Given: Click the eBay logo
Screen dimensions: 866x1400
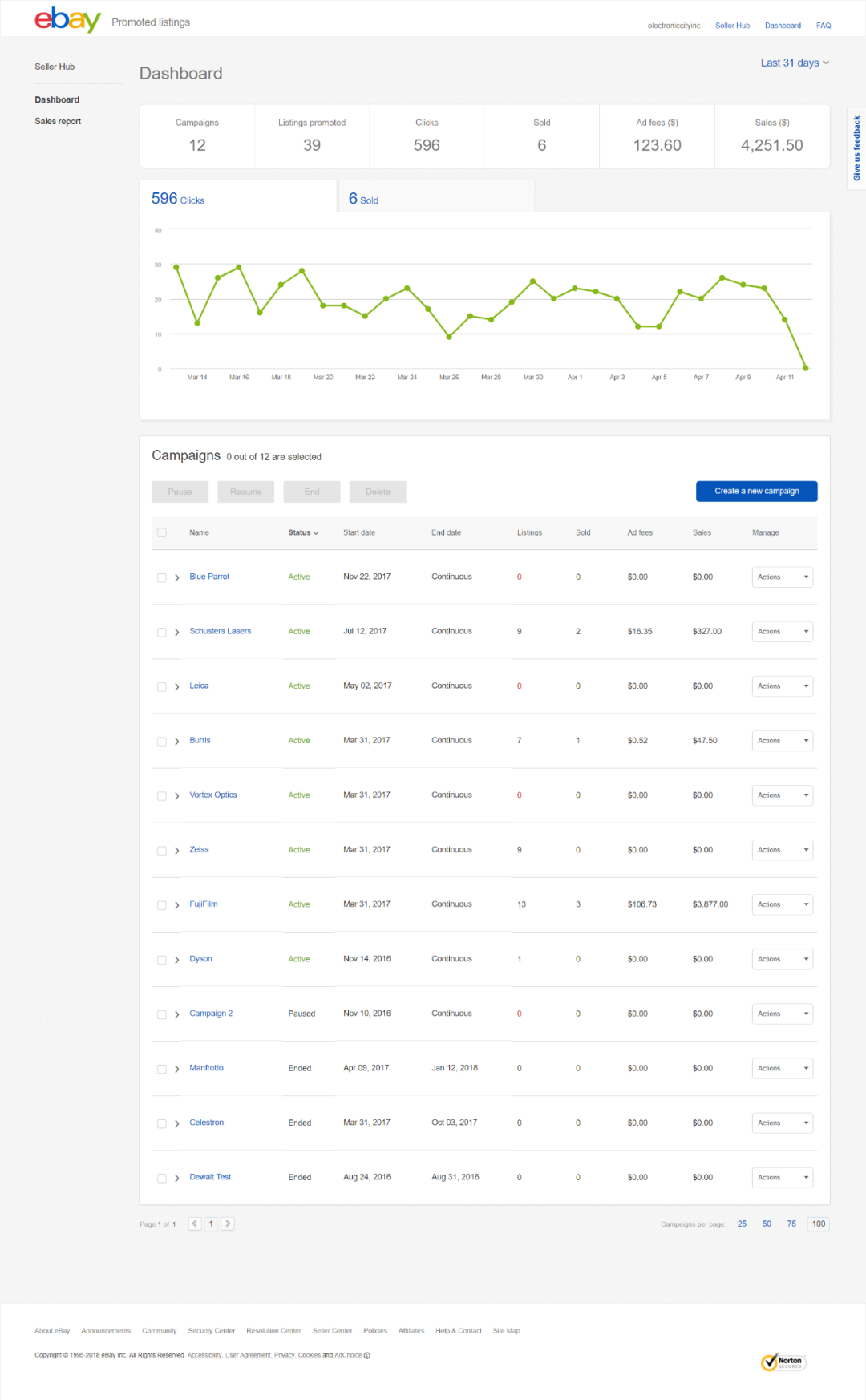Looking at the screenshot, I should tap(67, 19).
